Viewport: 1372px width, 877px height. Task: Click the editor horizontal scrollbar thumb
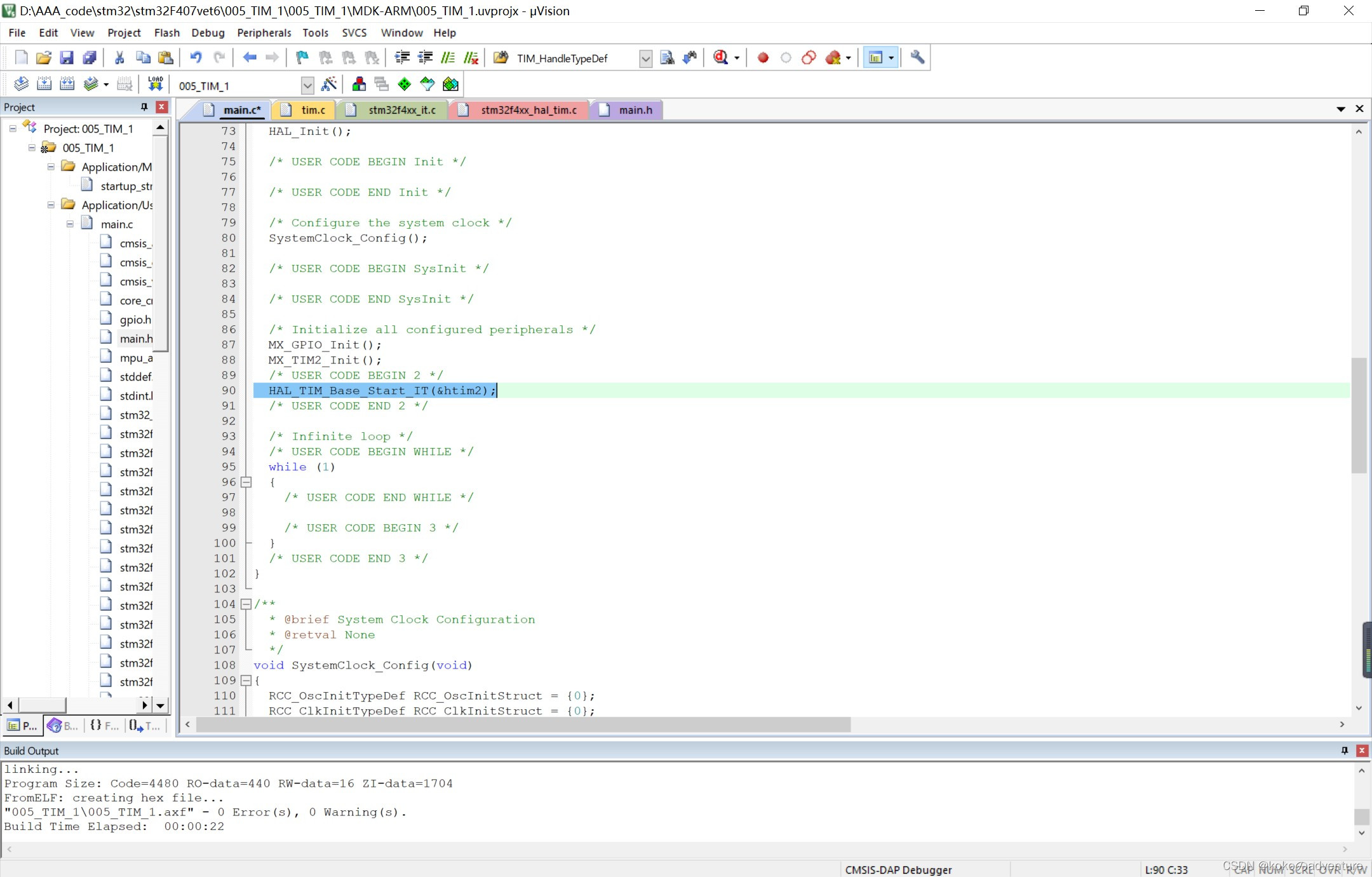coord(523,724)
